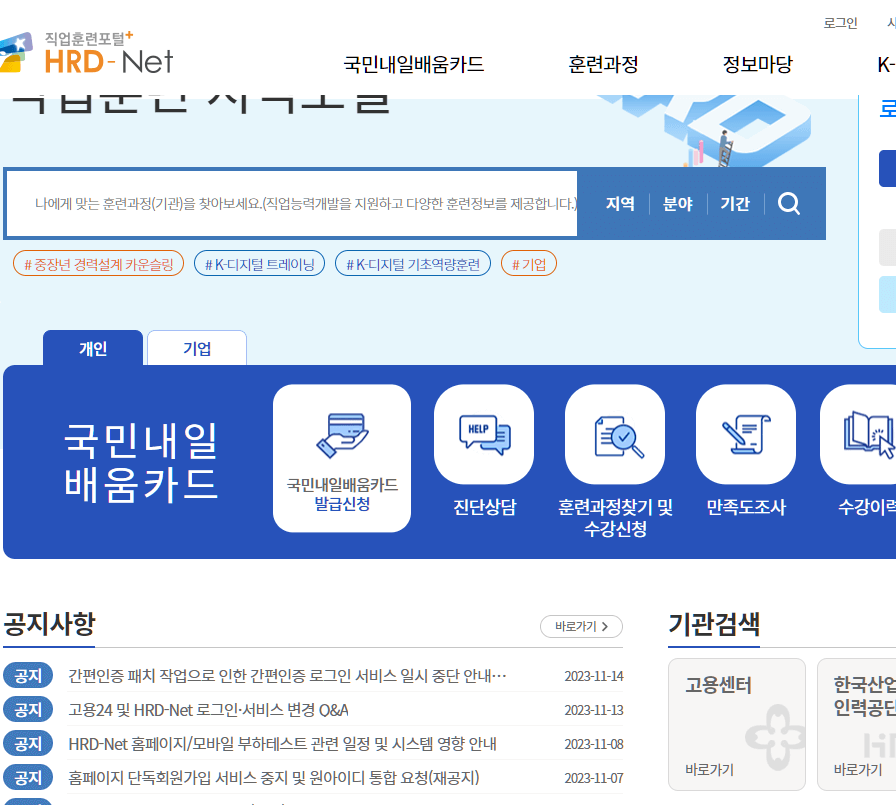
Task: Select the #K-디지털 기초역량훈련 tag
Action: [x=413, y=263]
